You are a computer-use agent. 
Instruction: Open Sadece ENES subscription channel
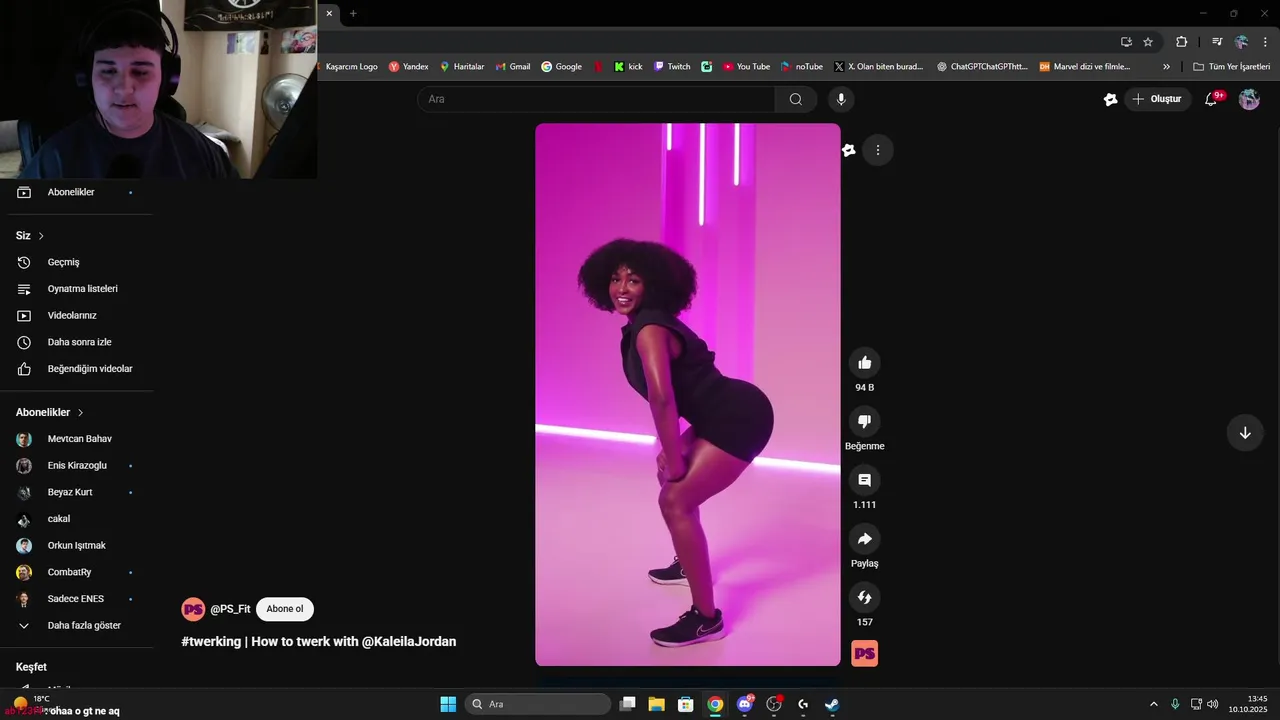[x=77, y=599]
